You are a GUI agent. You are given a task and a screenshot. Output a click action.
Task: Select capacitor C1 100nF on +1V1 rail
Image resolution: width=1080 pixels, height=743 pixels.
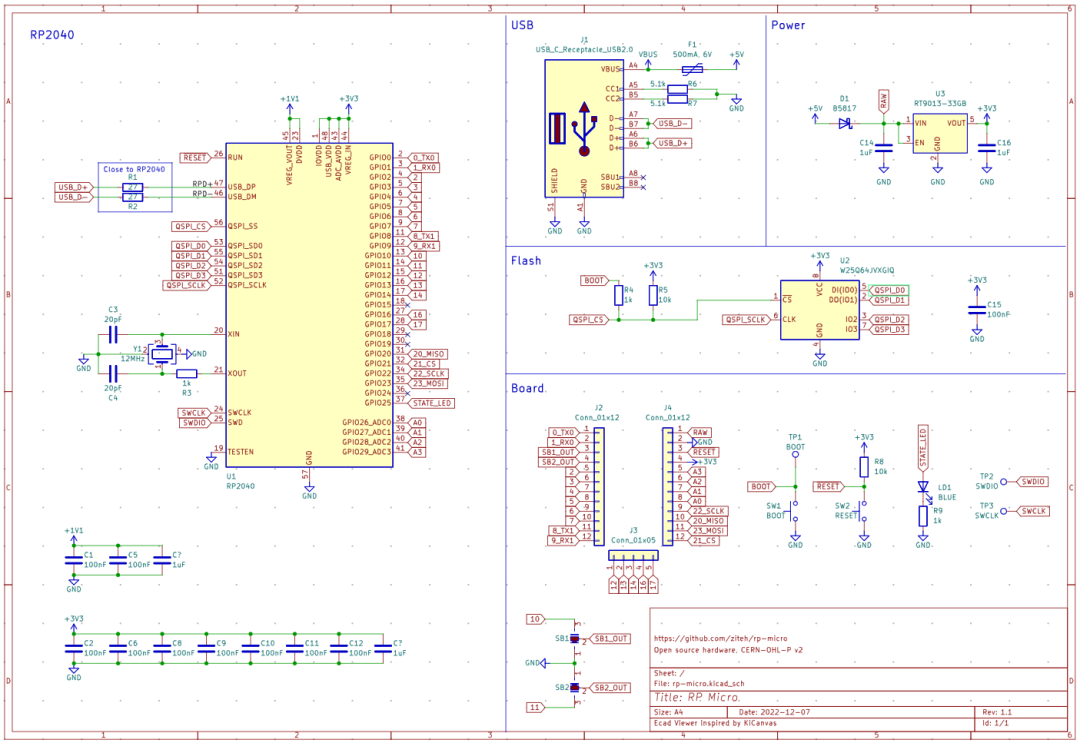click(x=74, y=561)
